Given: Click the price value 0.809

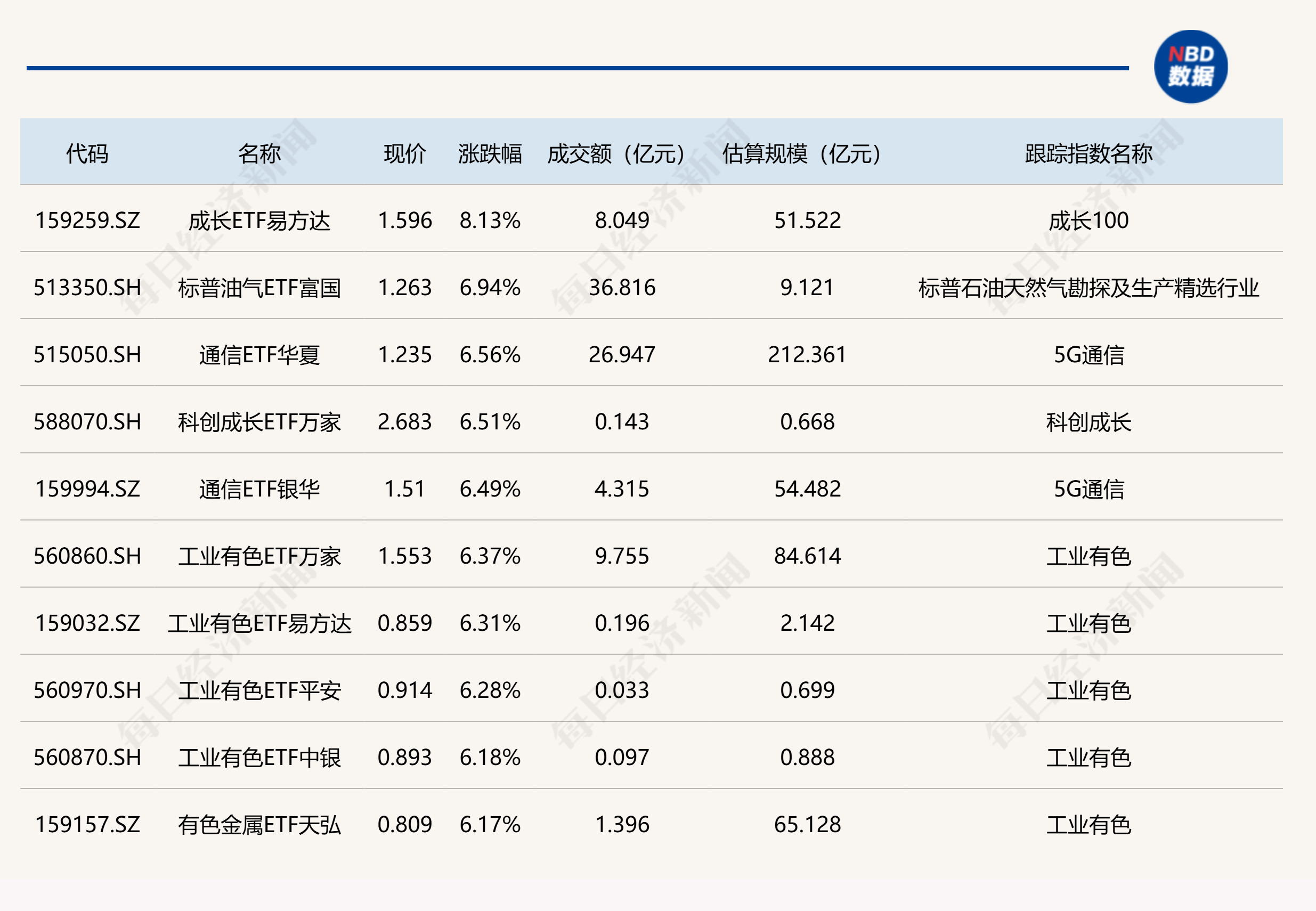Looking at the screenshot, I should click(404, 825).
